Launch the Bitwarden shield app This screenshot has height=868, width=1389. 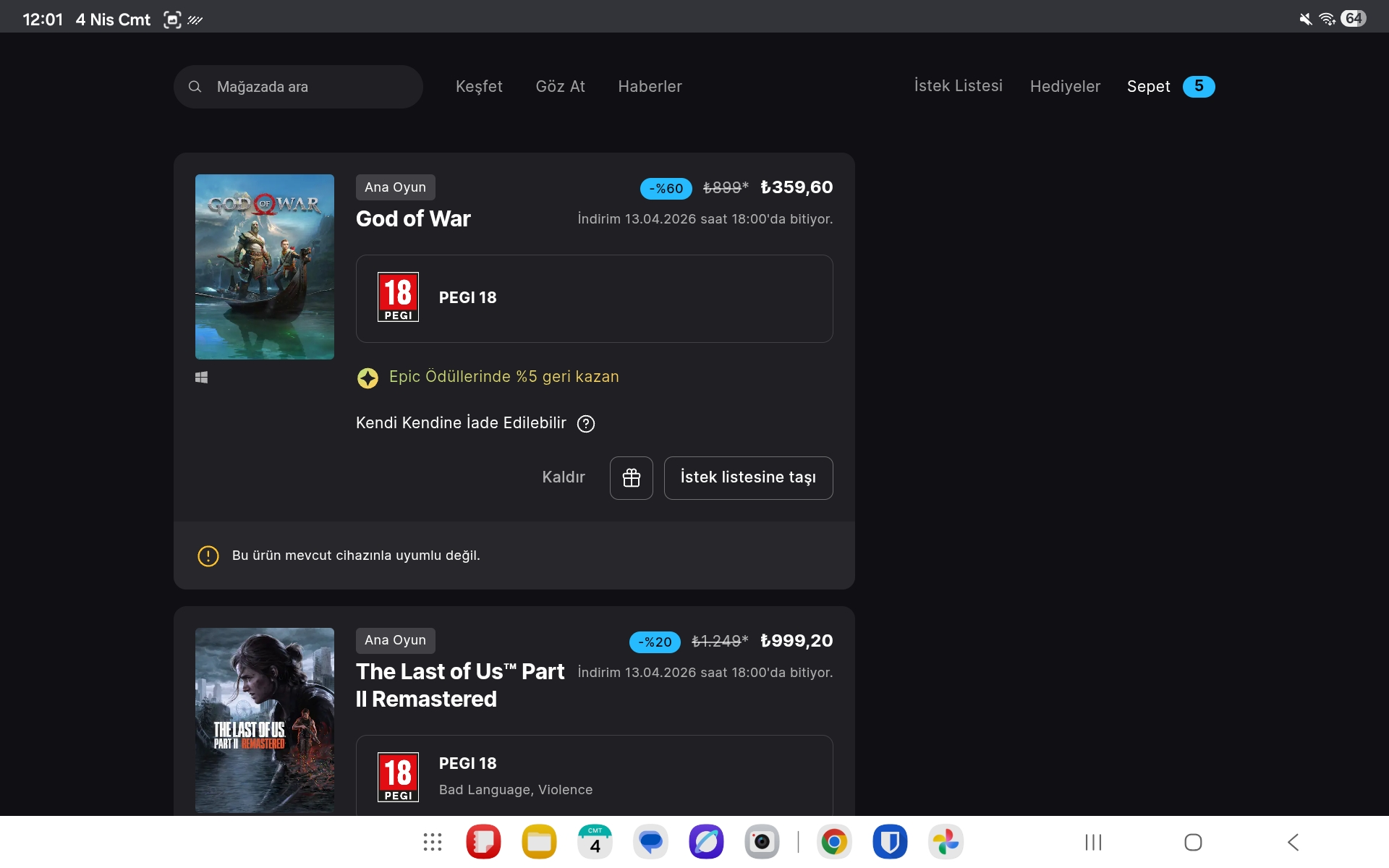pos(890,842)
